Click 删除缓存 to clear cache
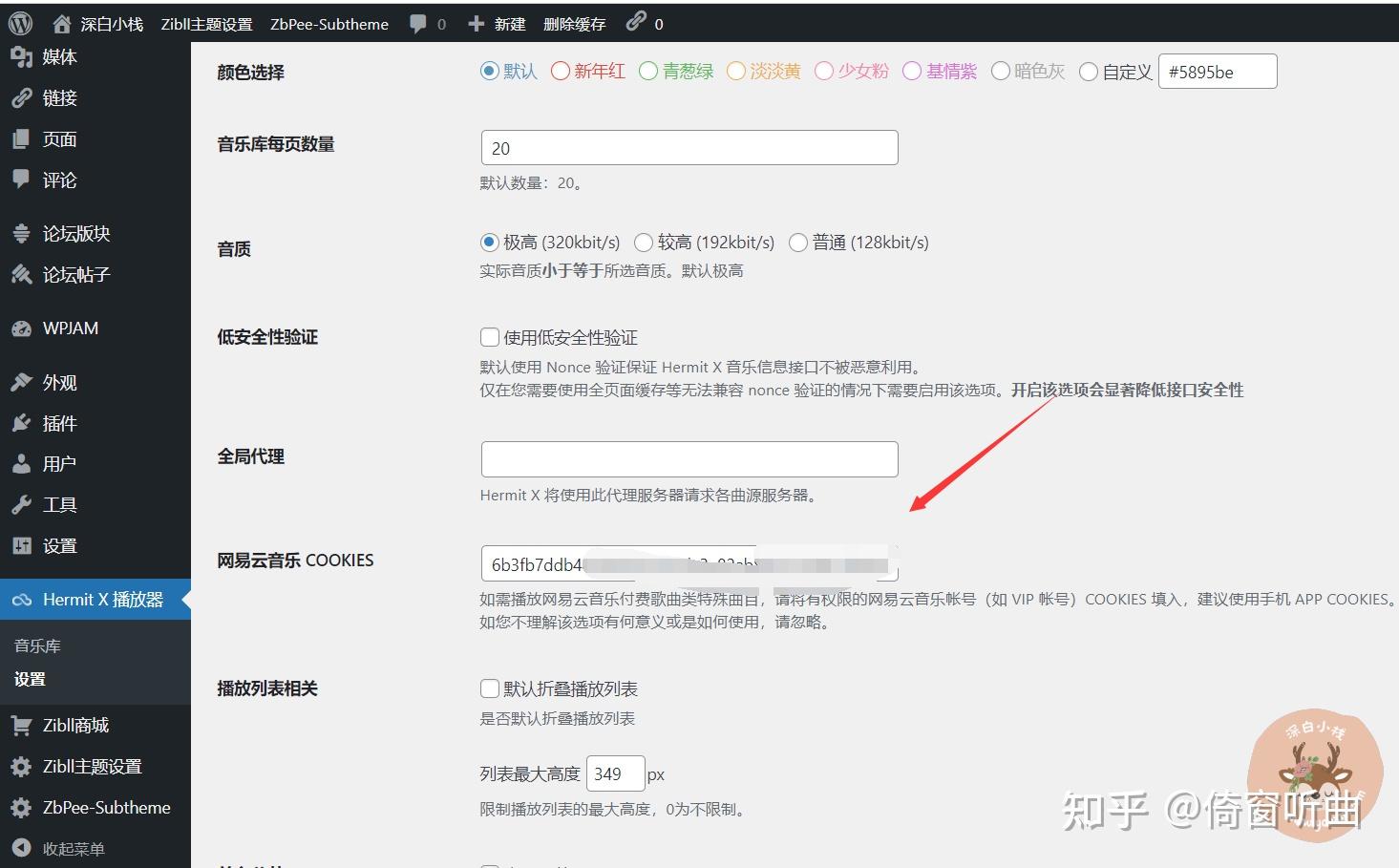The image size is (1399, 868). (x=574, y=24)
